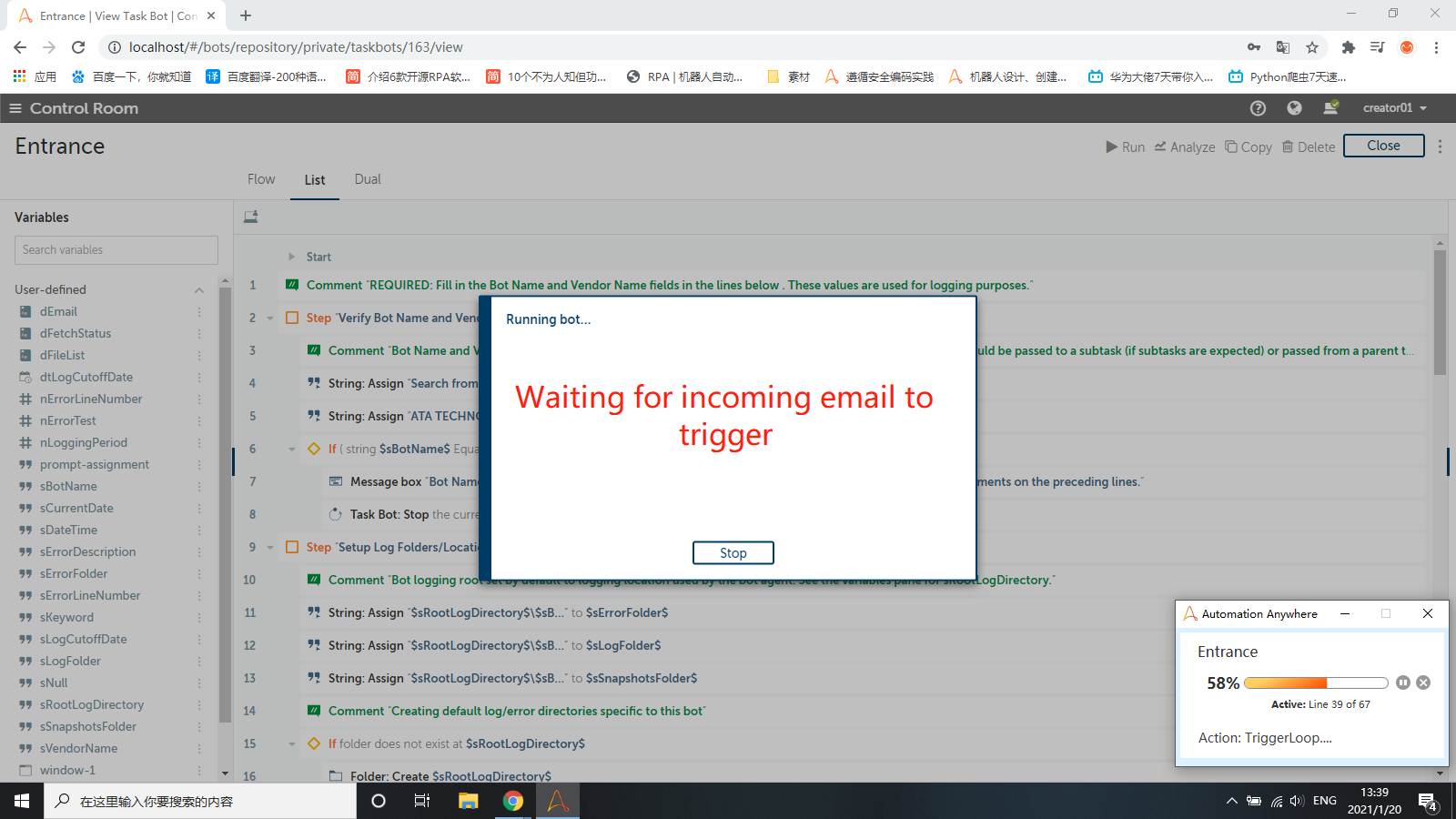Select the dtLogCutoffDate variable

[86, 378]
